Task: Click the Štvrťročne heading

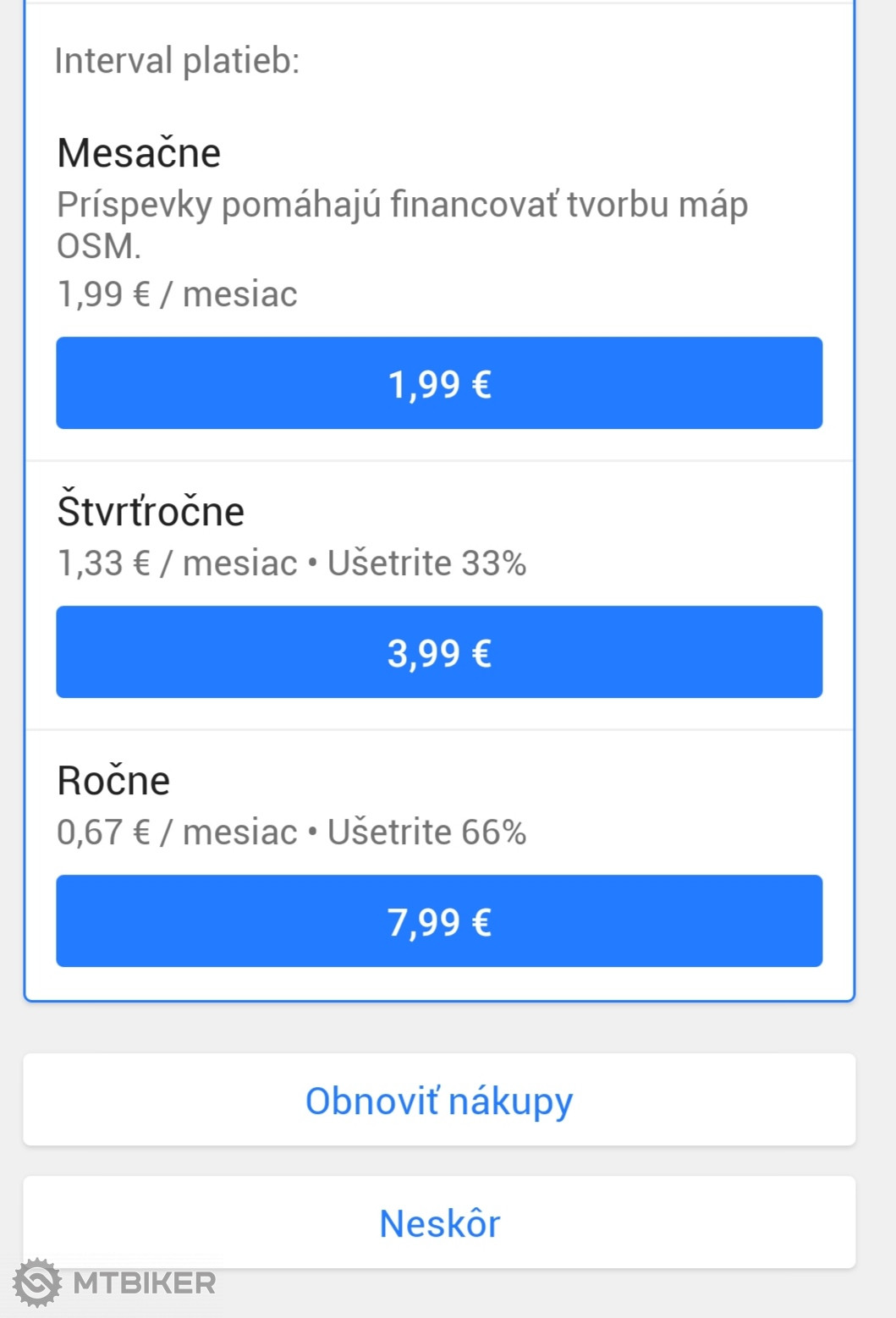Action: click(x=151, y=512)
